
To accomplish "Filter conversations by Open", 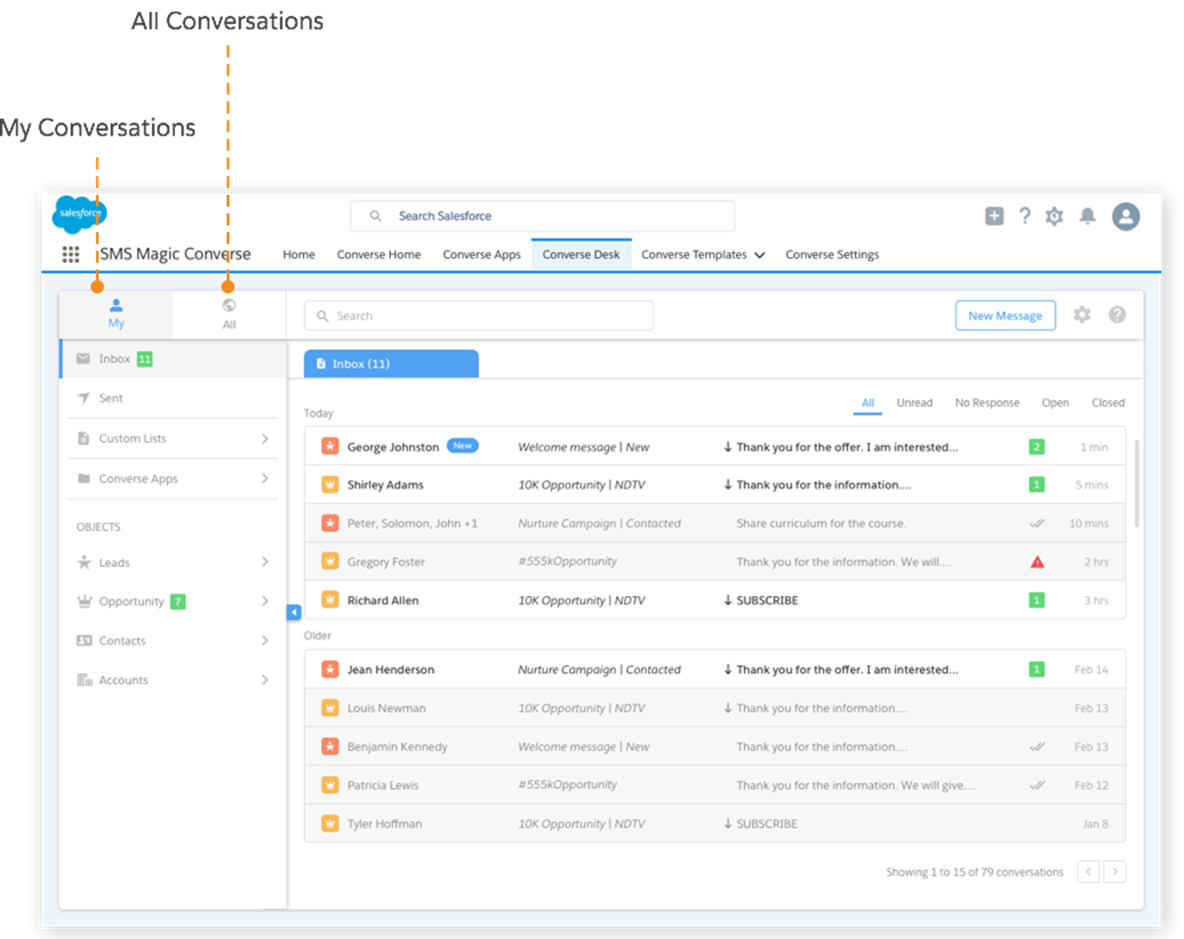I will click(x=1055, y=402).
